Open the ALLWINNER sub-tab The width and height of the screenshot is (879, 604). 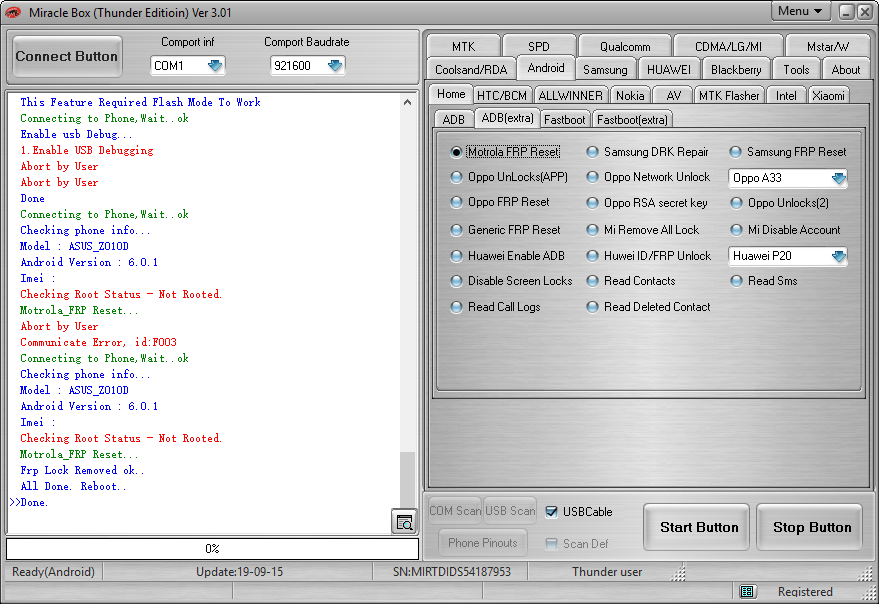tap(570, 95)
